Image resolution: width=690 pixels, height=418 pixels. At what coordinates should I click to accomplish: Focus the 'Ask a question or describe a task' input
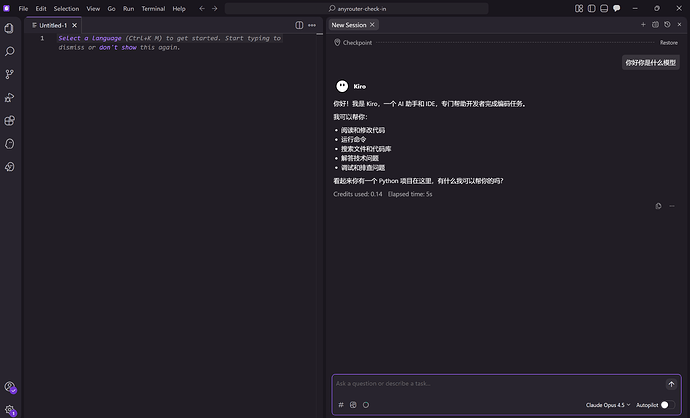pyautogui.click(x=498, y=384)
